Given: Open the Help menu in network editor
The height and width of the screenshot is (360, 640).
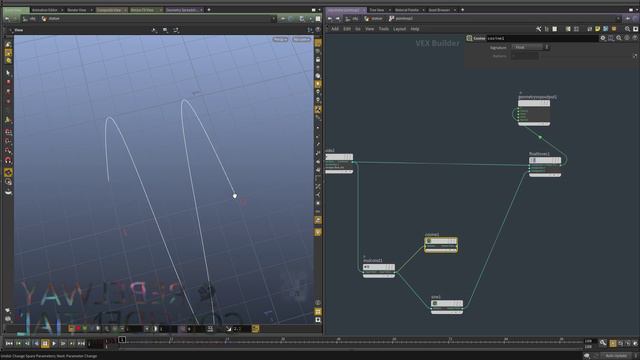Looking at the screenshot, I should [x=415, y=29].
